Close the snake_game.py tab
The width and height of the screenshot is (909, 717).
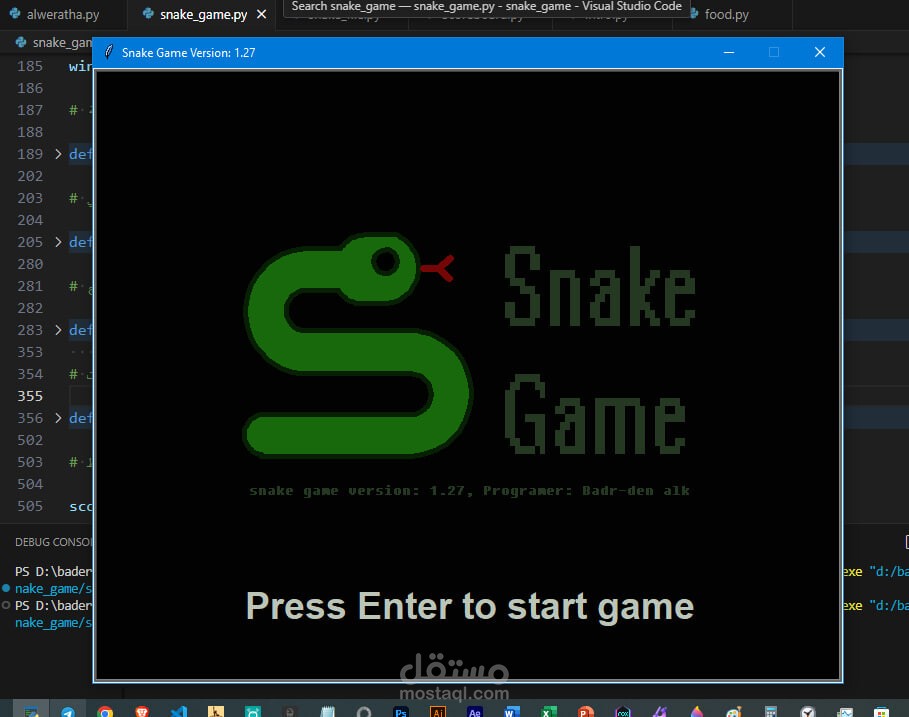point(262,15)
